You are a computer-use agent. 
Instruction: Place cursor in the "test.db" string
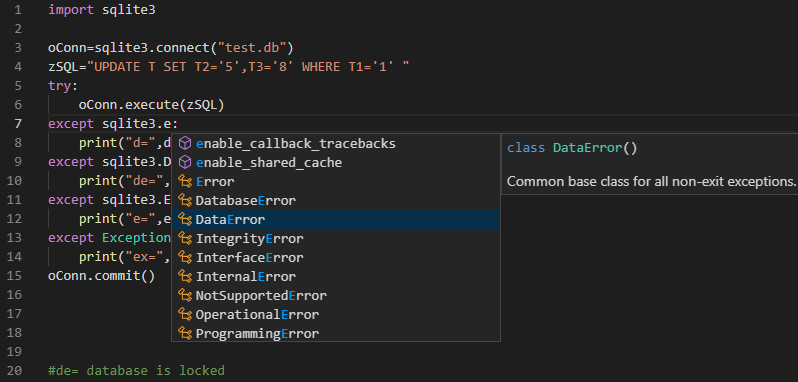click(x=252, y=48)
